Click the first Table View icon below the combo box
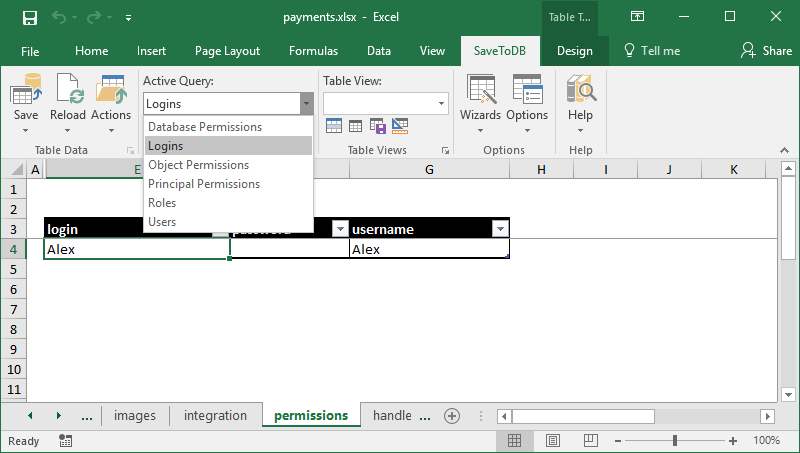The image size is (800, 453). (x=334, y=125)
